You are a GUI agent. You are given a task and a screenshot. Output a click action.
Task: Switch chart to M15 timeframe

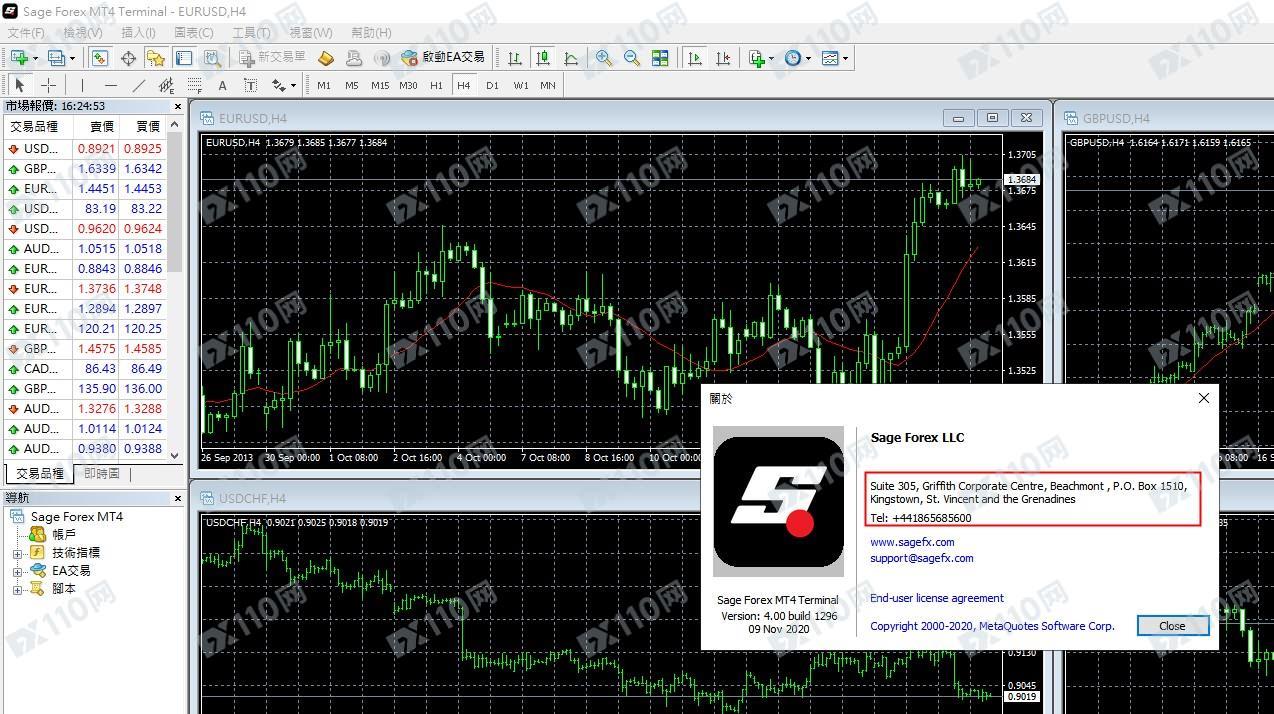pos(380,85)
